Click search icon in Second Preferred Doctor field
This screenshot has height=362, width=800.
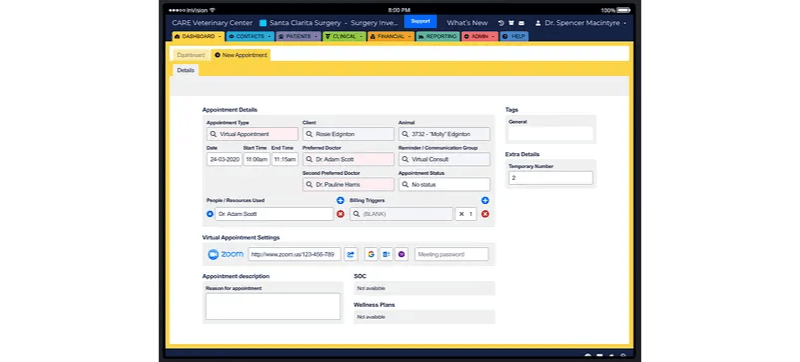click(x=309, y=185)
